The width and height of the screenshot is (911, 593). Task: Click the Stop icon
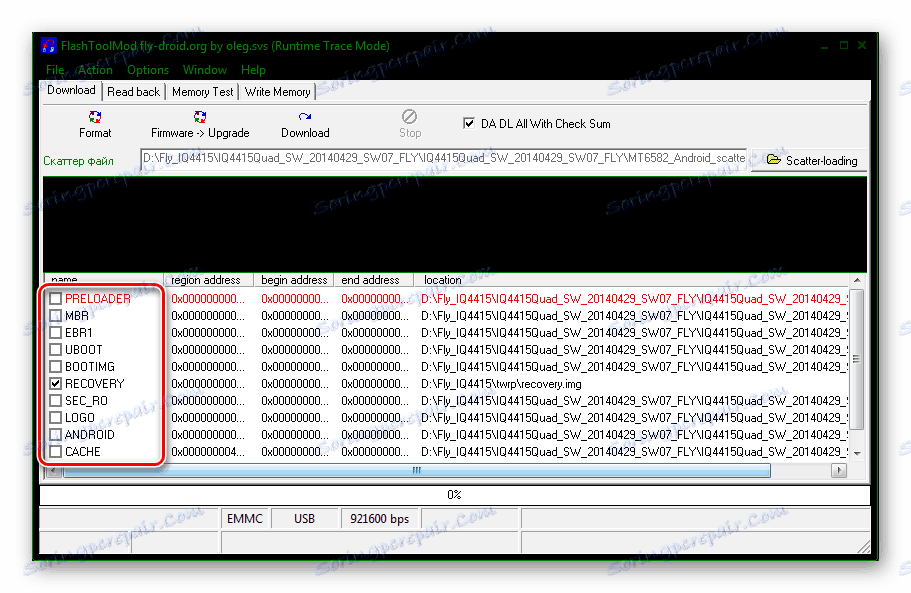click(x=410, y=117)
